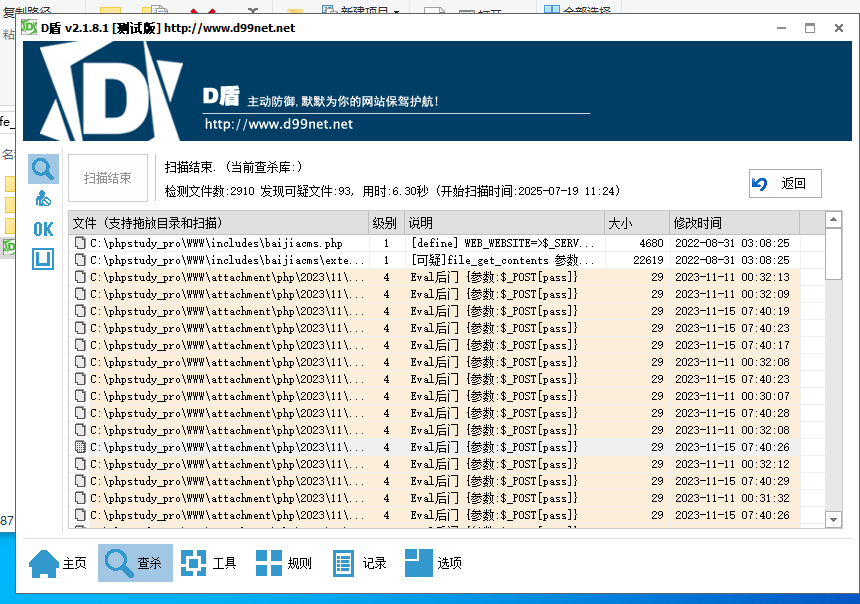This screenshot has height=604, width=860.
Task: Select the row modified 2023-11-11 00:32:12
Action: point(434,464)
